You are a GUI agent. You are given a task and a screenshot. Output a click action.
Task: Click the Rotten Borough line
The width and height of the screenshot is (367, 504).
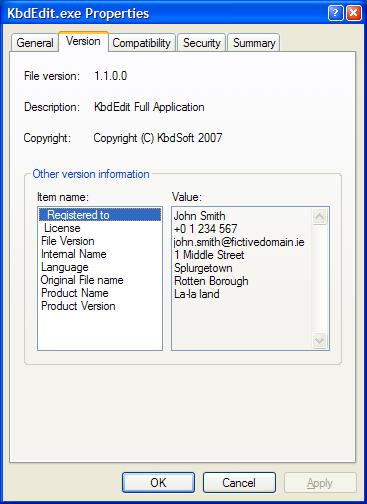click(x=211, y=281)
